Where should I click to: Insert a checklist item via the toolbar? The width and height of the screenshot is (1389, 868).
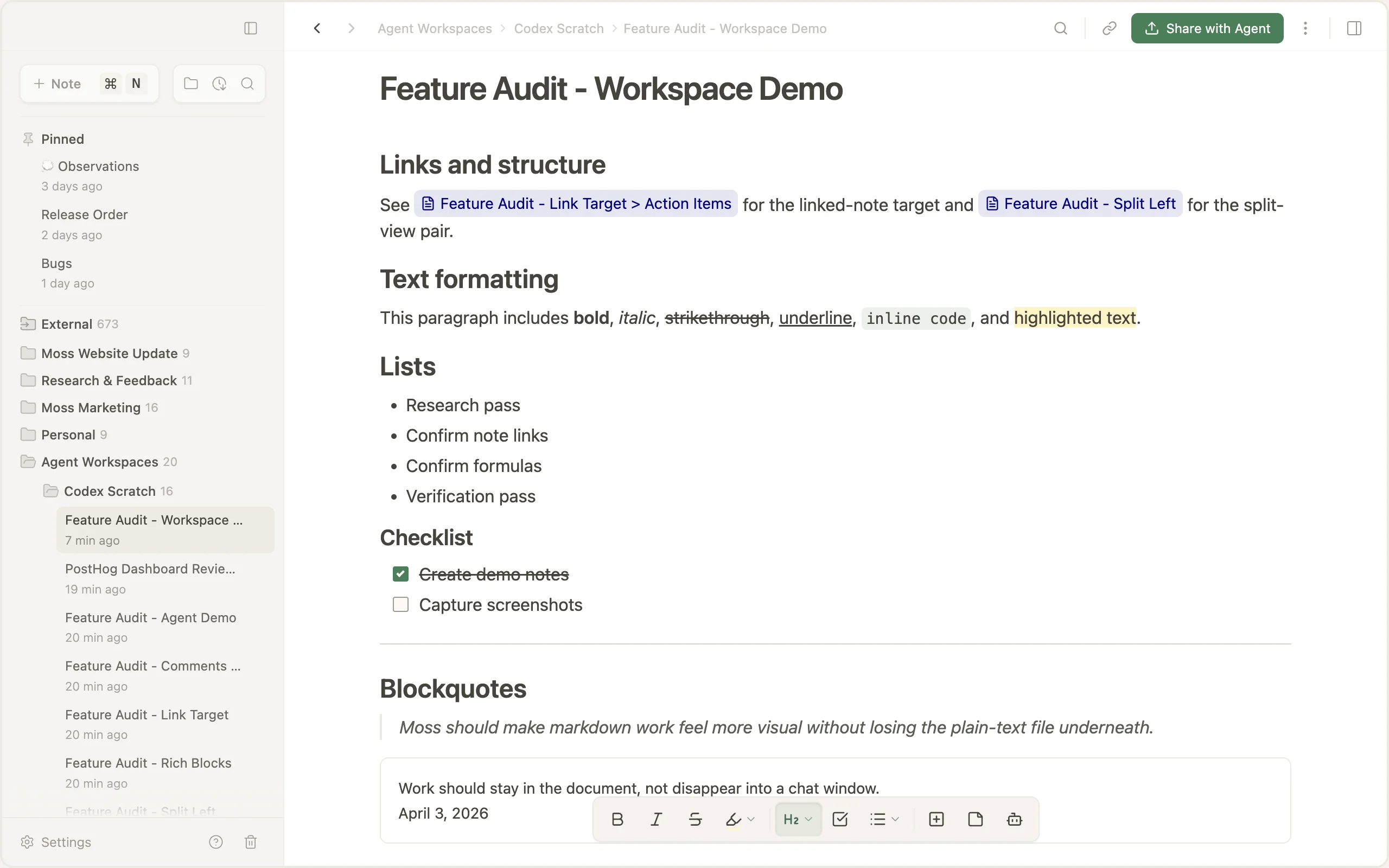840,819
